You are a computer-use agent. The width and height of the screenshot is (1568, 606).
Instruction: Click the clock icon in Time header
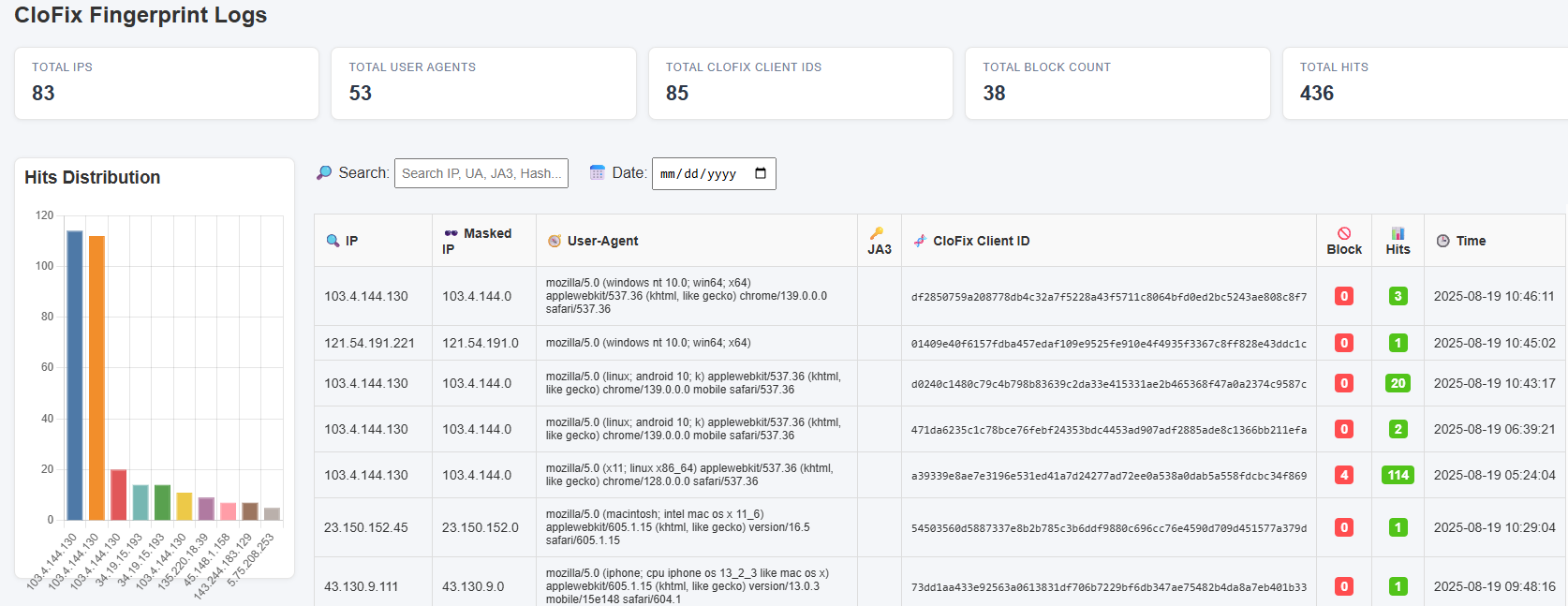(x=1442, y=241)
